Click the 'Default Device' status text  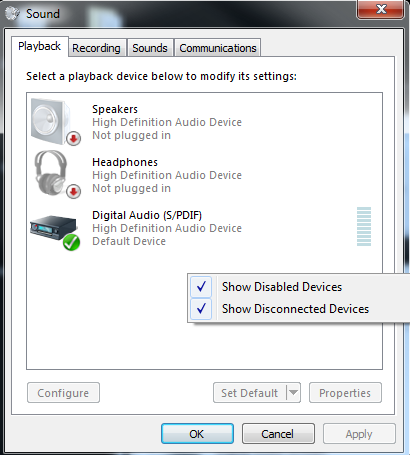(x=129, y=241)
